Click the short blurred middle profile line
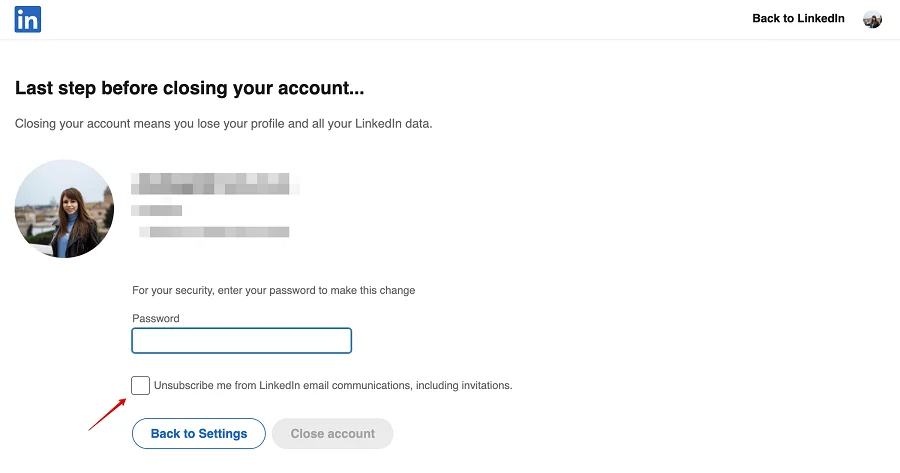Viewport: 900px width, 473px height. pos(157,210)
